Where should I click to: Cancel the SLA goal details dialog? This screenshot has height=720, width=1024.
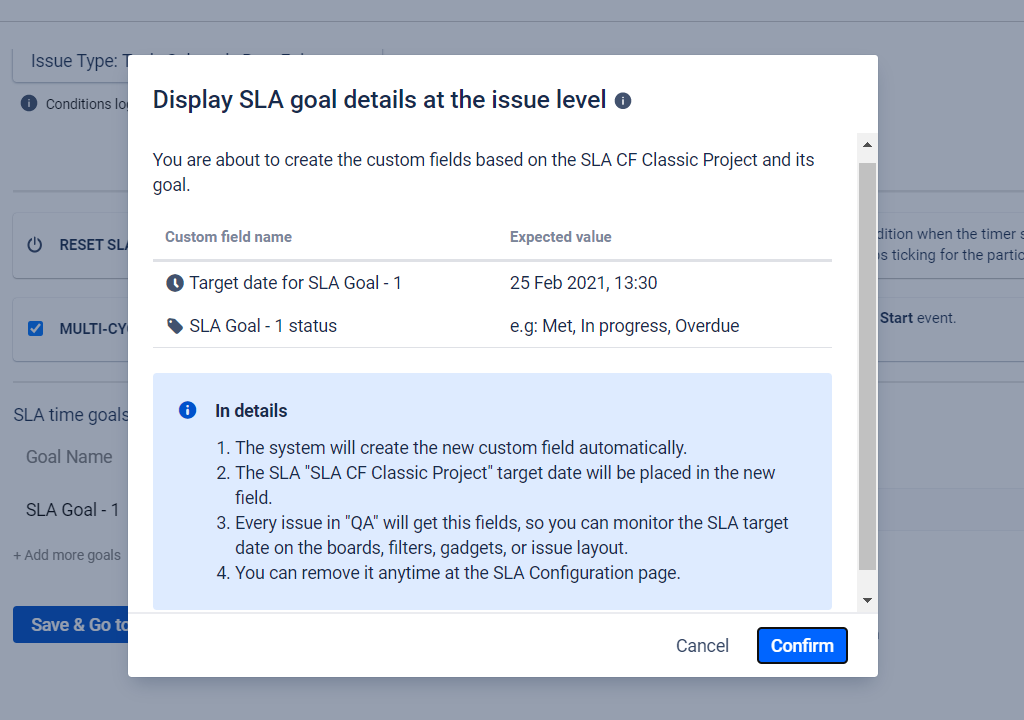[702, 646]
